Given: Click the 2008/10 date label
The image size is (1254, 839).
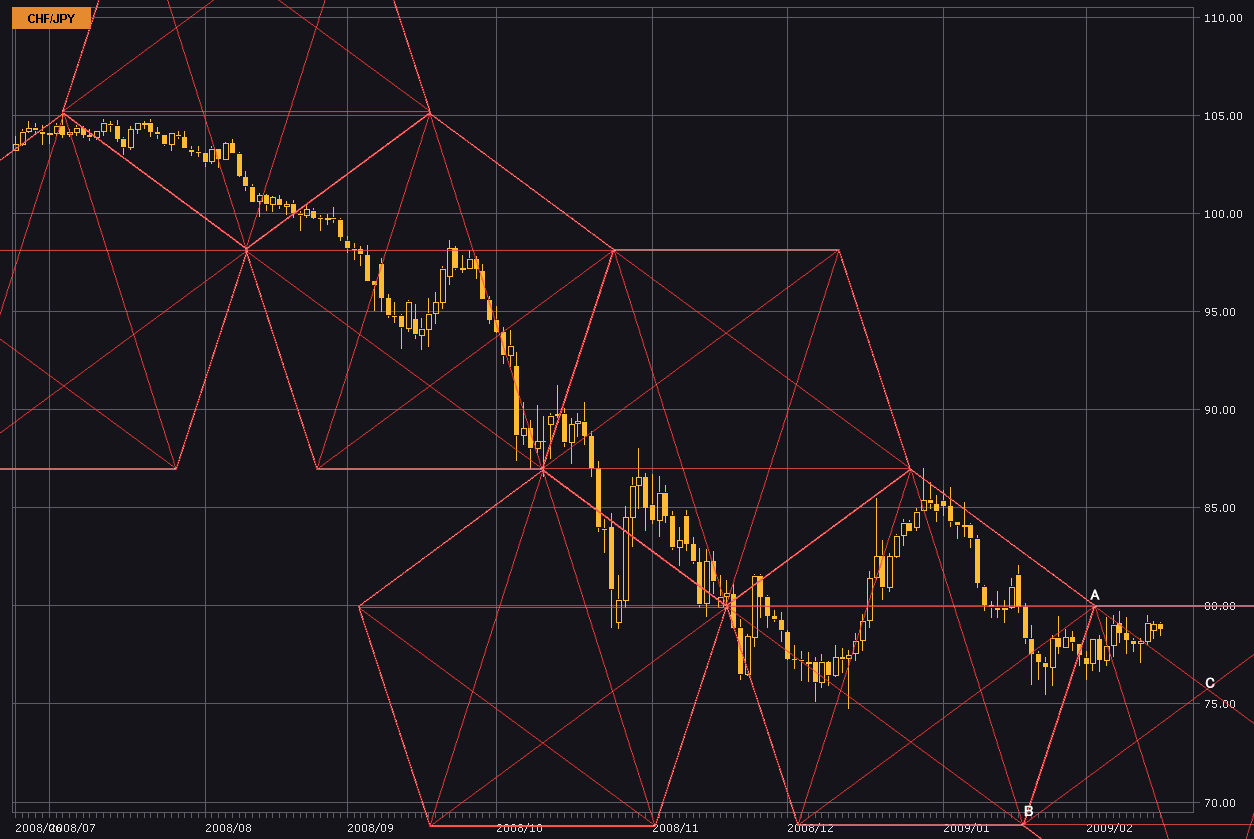Looking at the screenshot, I should tap(519, 828).
